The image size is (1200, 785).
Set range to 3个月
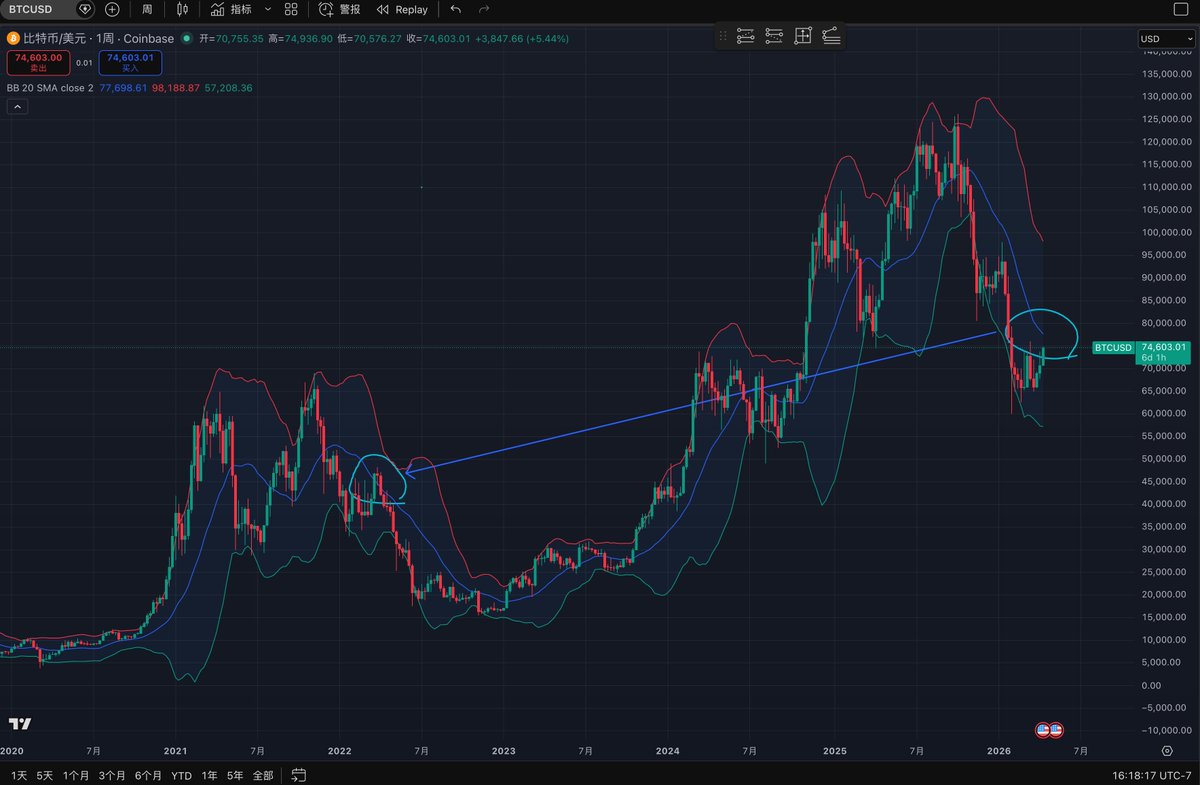pyautogui.click(x=110, y=775)
